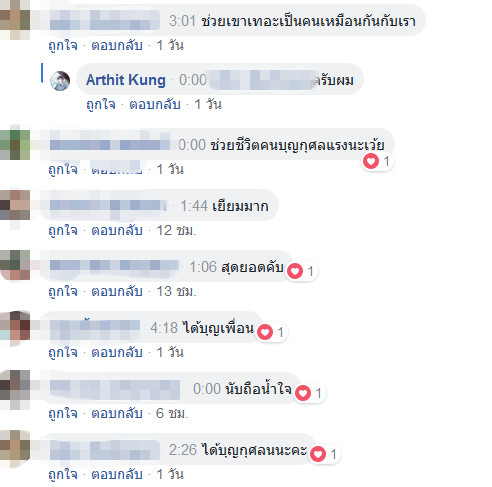Jump to video timestamp 1:44
492x487 pixels.
coord(194,206)
